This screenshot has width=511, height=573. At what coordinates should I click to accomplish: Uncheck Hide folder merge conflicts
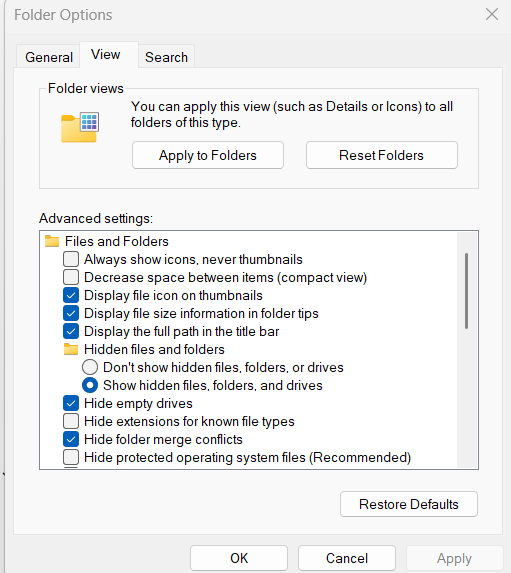(x=71, y=439)
